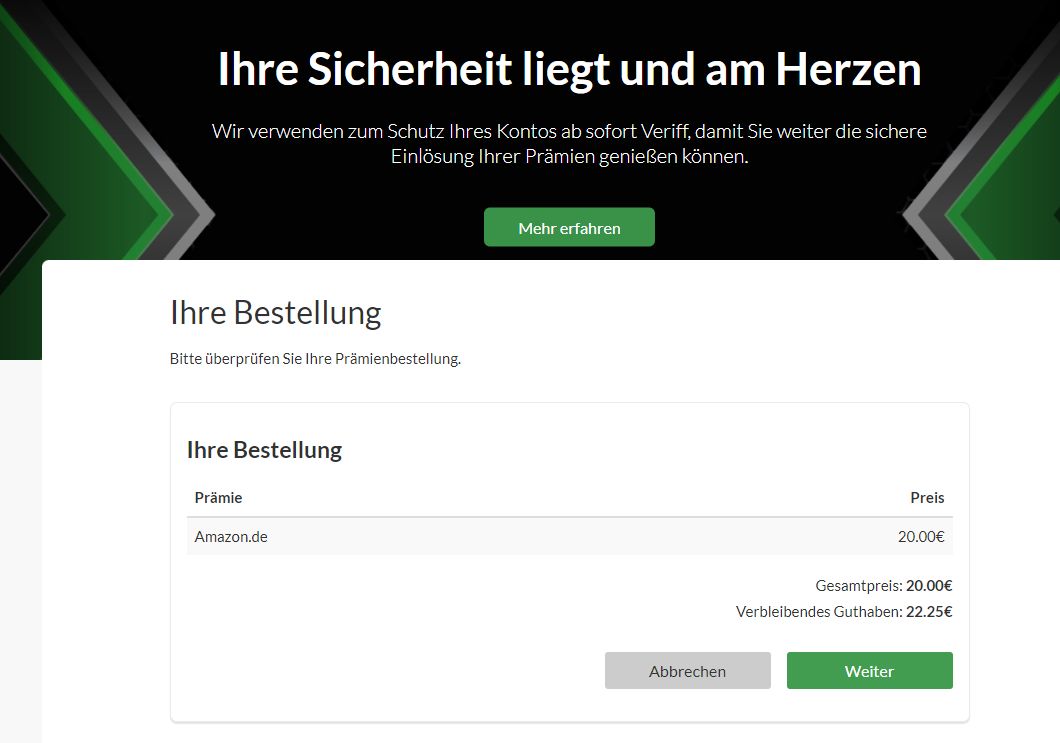The width and height of the screenshot is (1060, 743).
Task: Select the Amazon.de reward row entry
Action: [231, 537]
